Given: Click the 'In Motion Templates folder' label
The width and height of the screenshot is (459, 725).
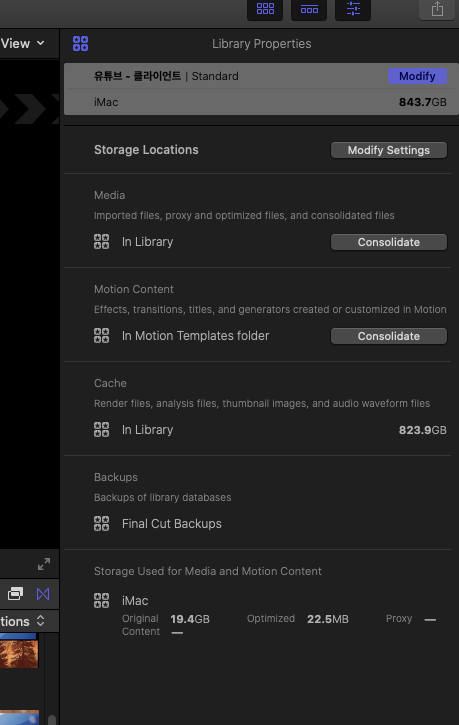Looking at the screenshot, I should 196,336.
